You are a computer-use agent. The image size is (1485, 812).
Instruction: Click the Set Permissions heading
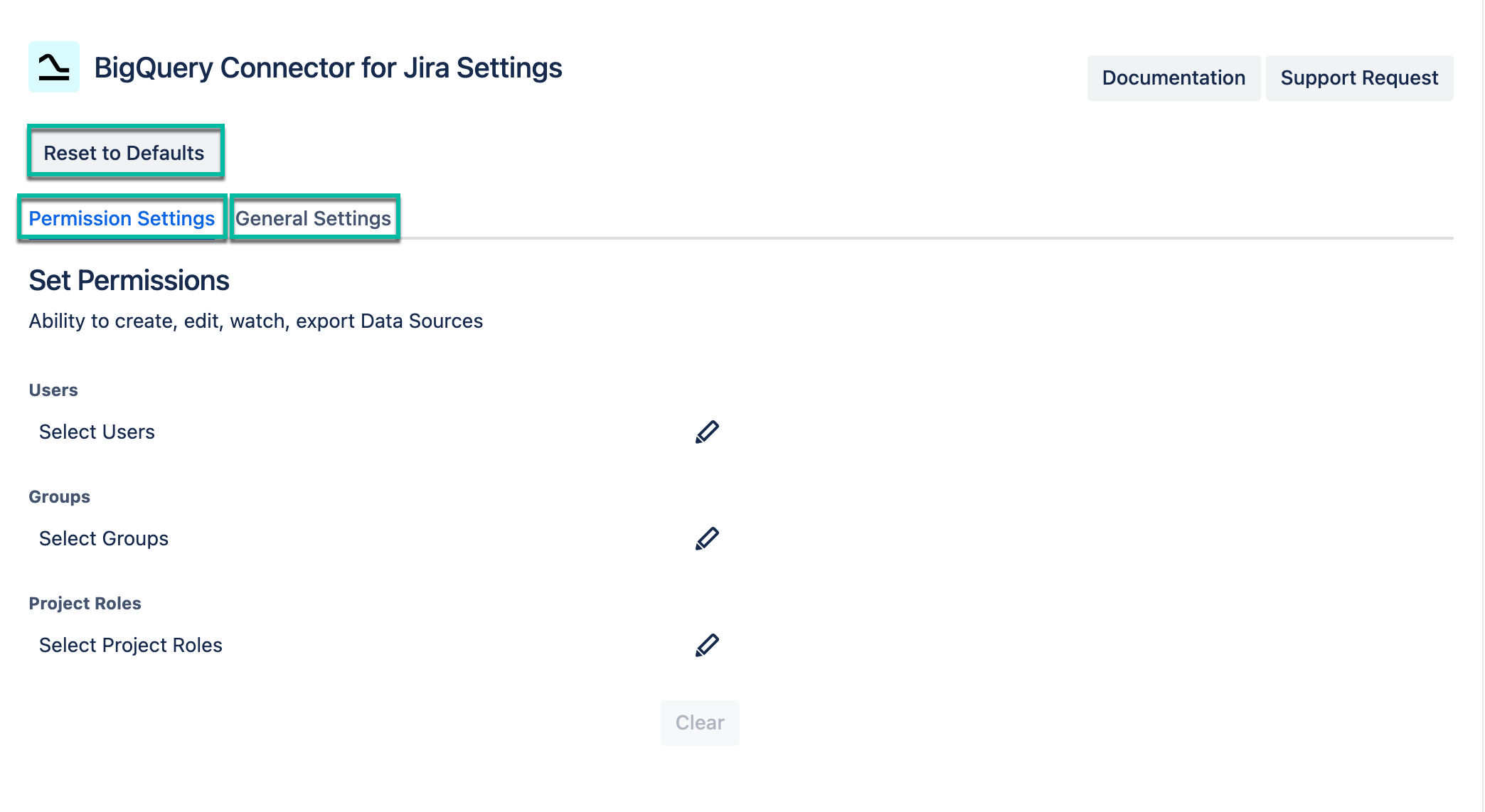128,280
